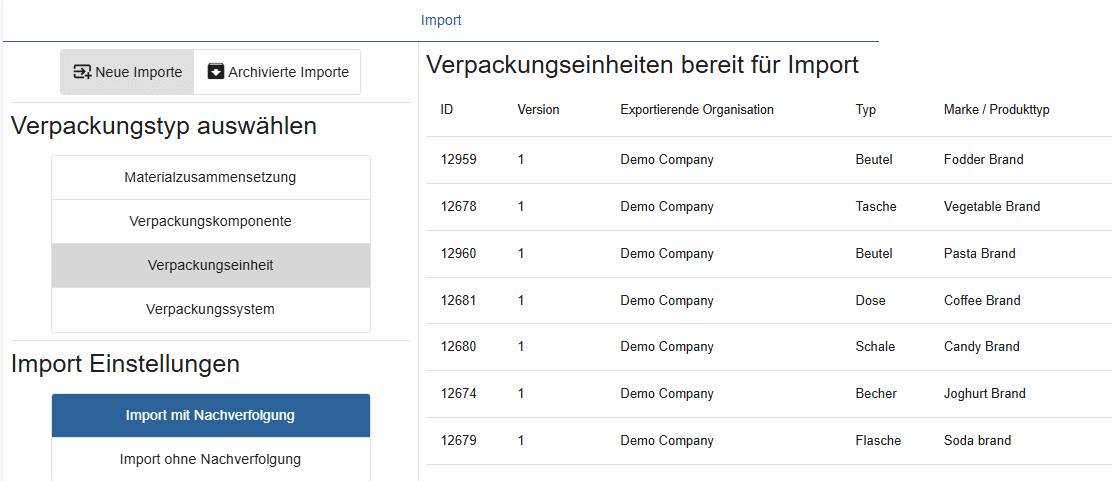The image size is (1112, 481).
Task: Open Archivierte Importe tab
Action: tap(277, 72)
